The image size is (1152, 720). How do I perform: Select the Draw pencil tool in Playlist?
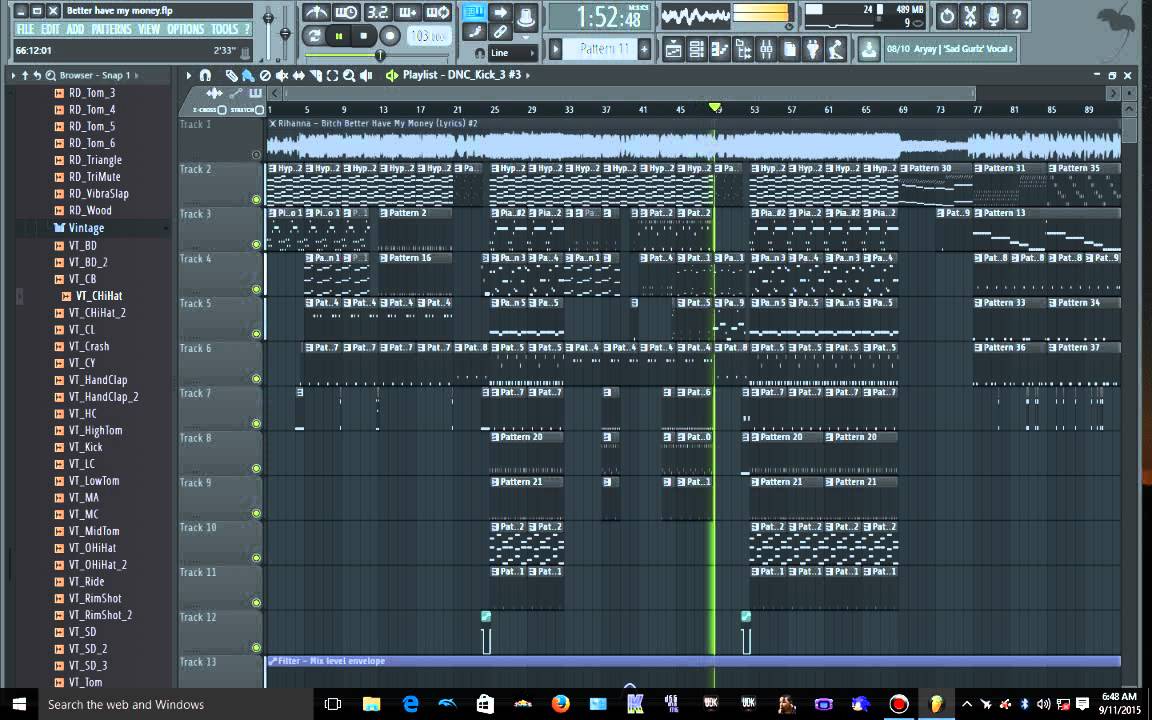coord(231,75)
